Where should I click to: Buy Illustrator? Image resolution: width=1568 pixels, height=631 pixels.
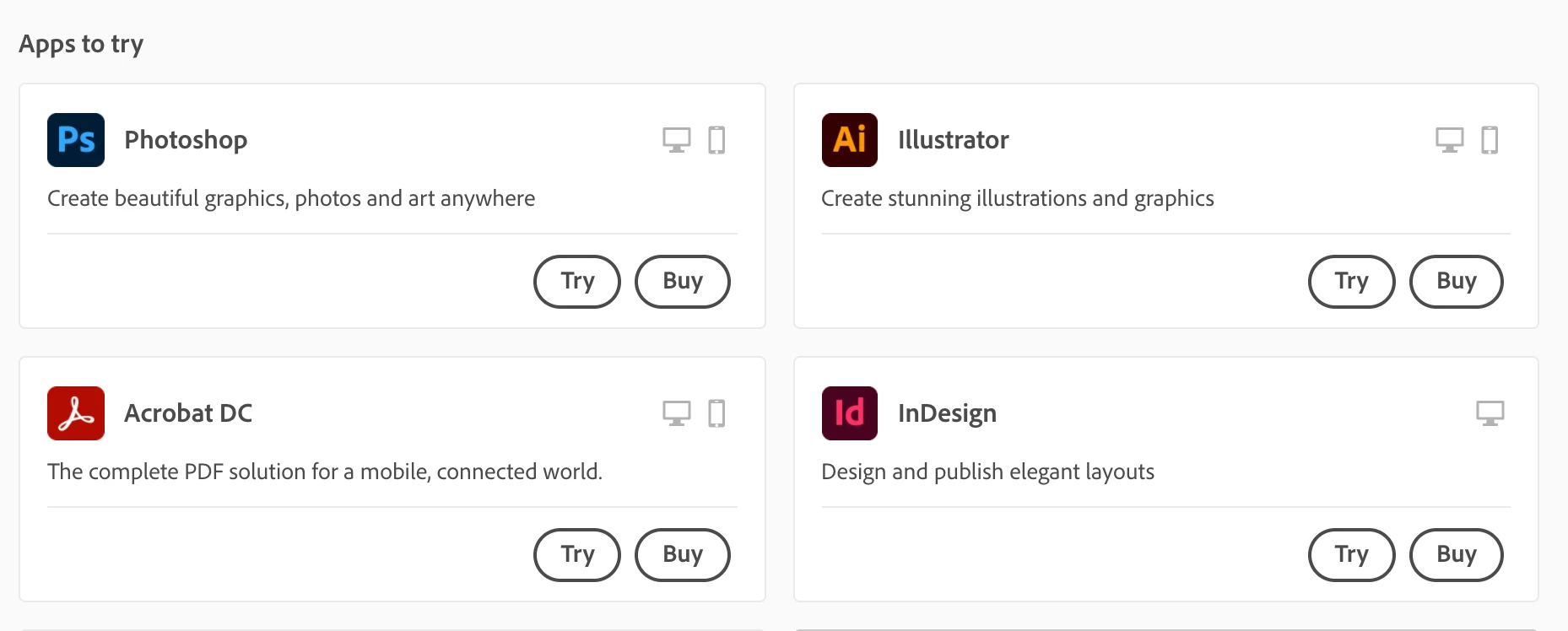tap(1457, 282)
